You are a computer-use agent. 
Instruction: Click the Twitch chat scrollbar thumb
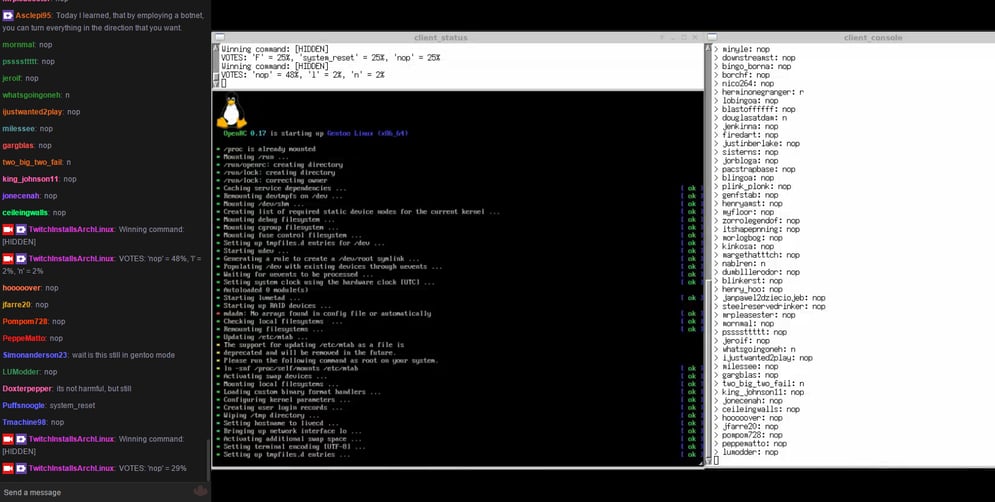(x=208, y=459)
